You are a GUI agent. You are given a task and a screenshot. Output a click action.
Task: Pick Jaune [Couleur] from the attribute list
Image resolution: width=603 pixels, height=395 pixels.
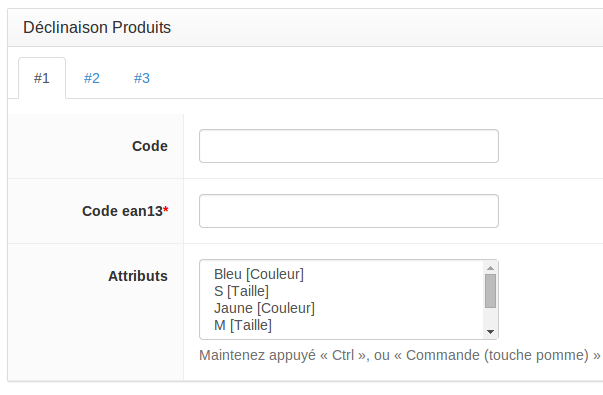(x=264, y=308)
